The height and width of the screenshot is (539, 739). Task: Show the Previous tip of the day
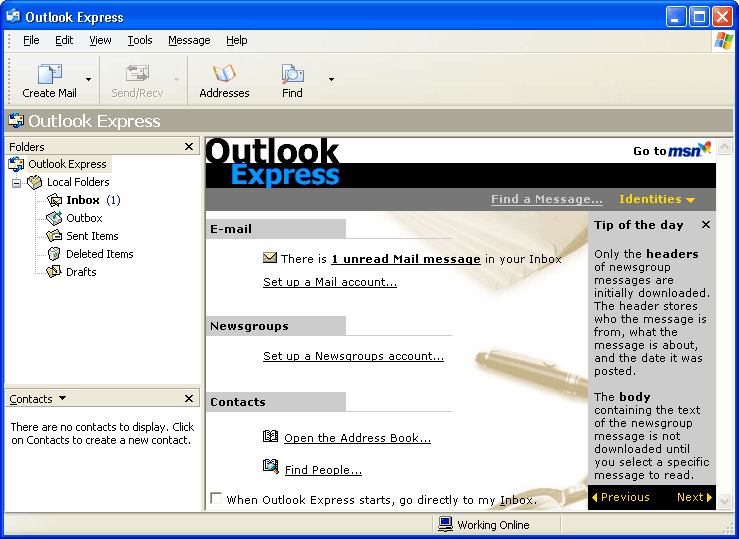[621, 497]
